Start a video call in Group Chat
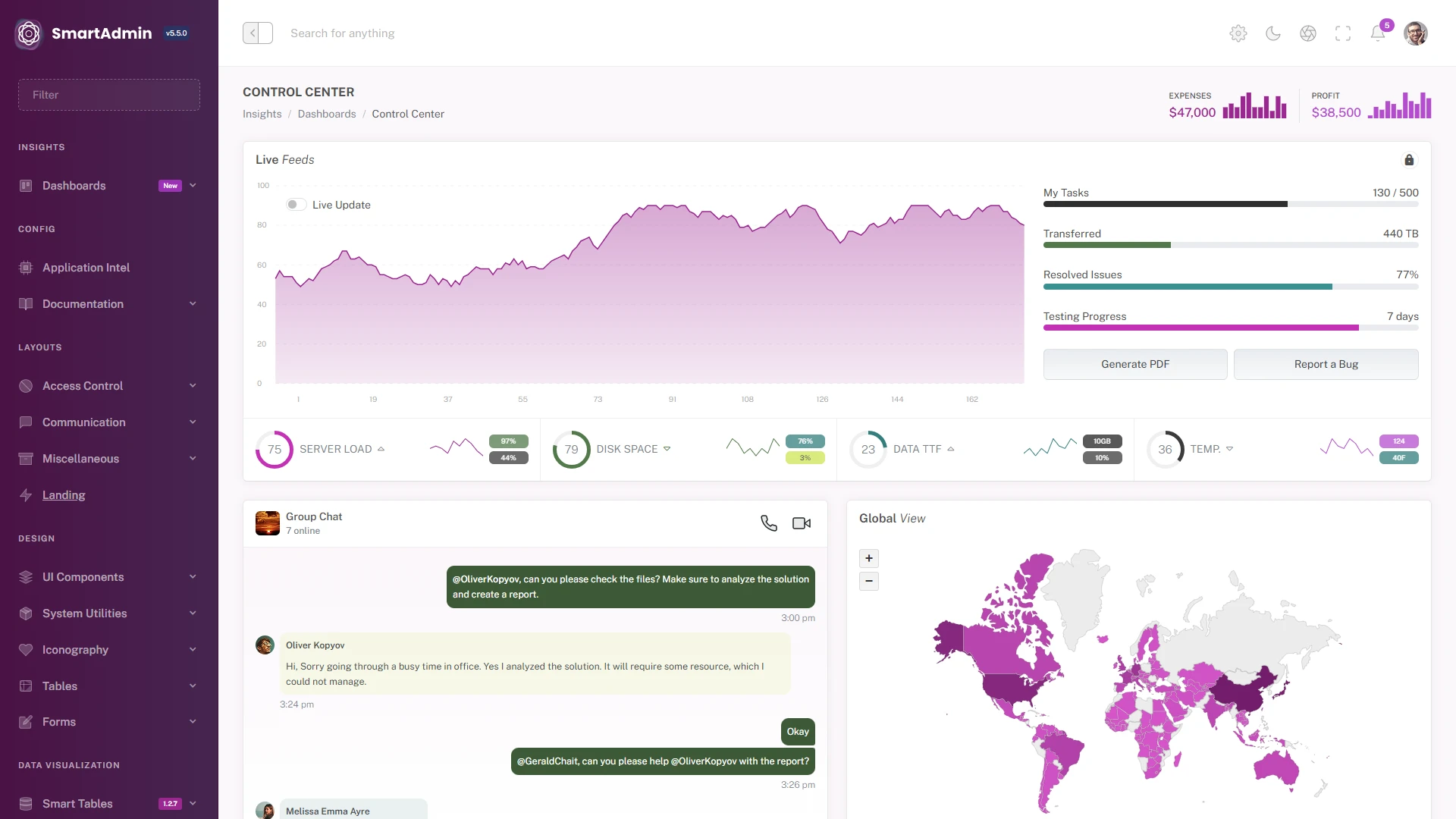The image size is (1456, 819). [x=802, y=523]
